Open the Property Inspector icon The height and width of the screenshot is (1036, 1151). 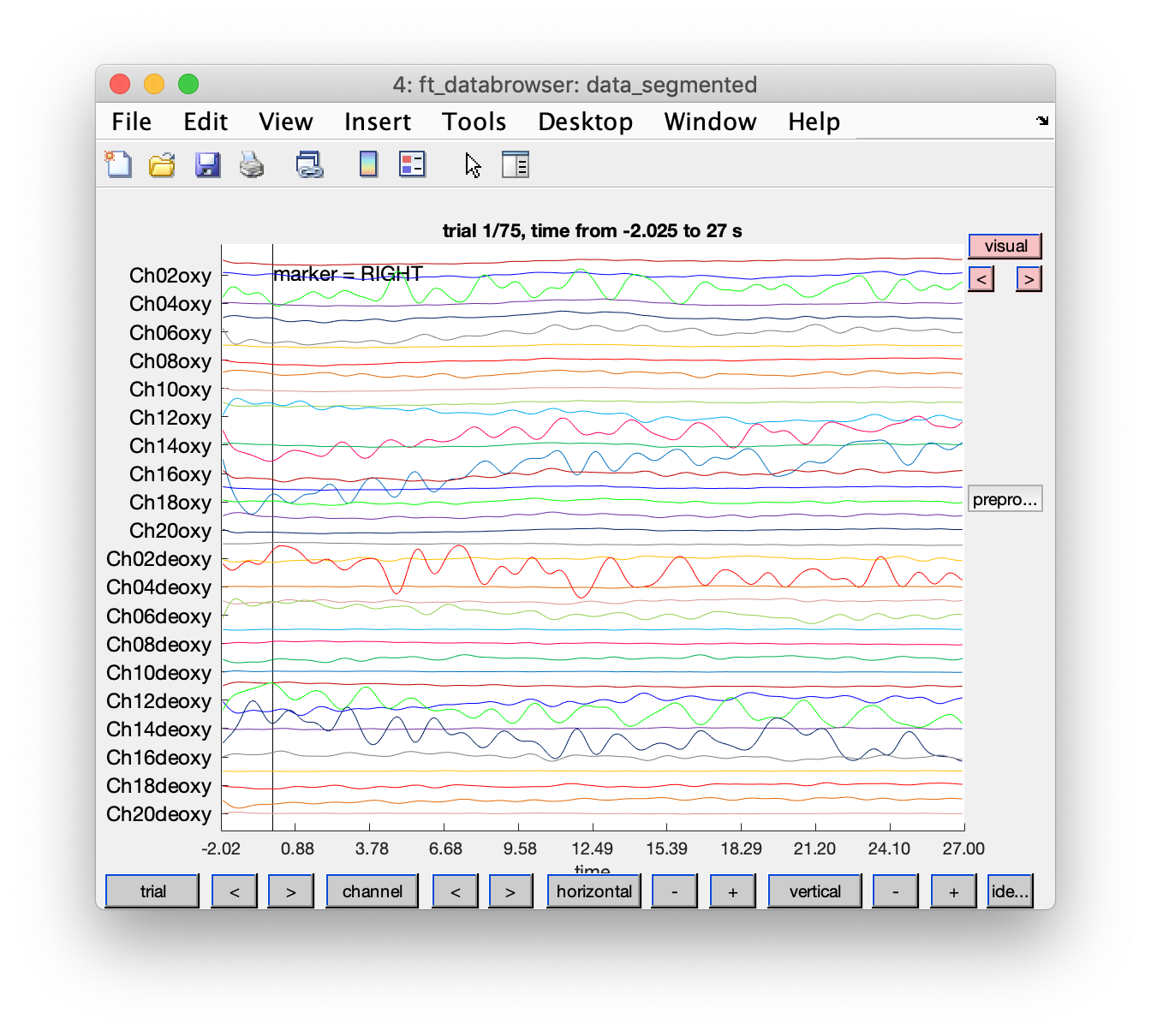click(x=516, y=164)
